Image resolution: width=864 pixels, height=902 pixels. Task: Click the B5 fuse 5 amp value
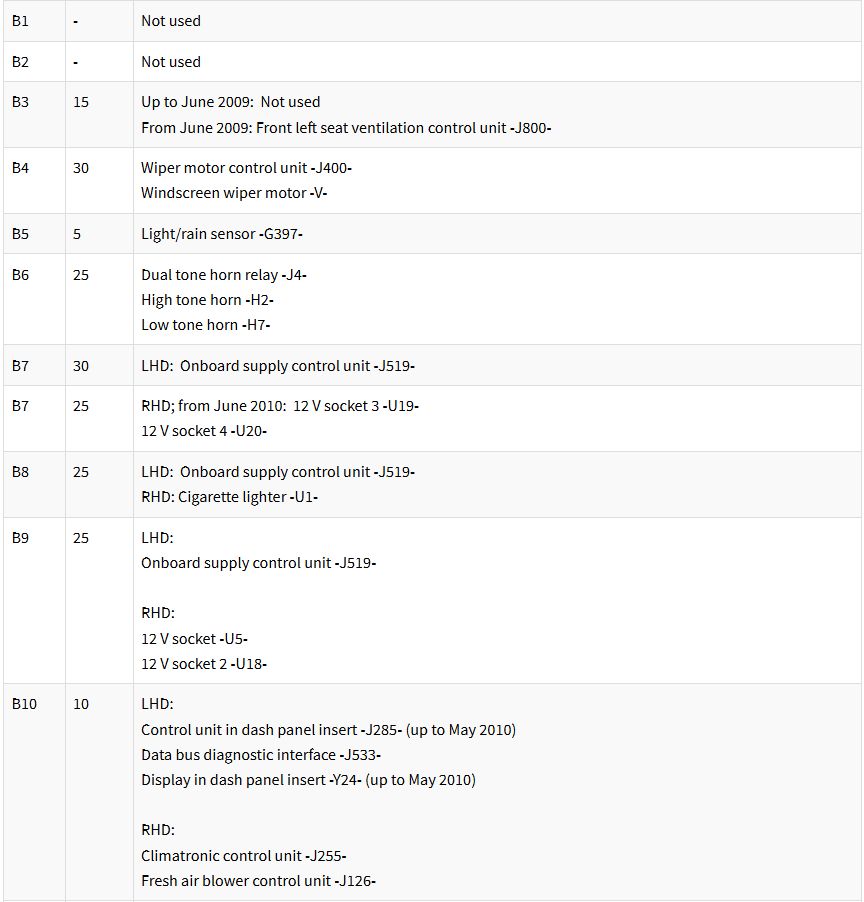(x=77, y=234)
